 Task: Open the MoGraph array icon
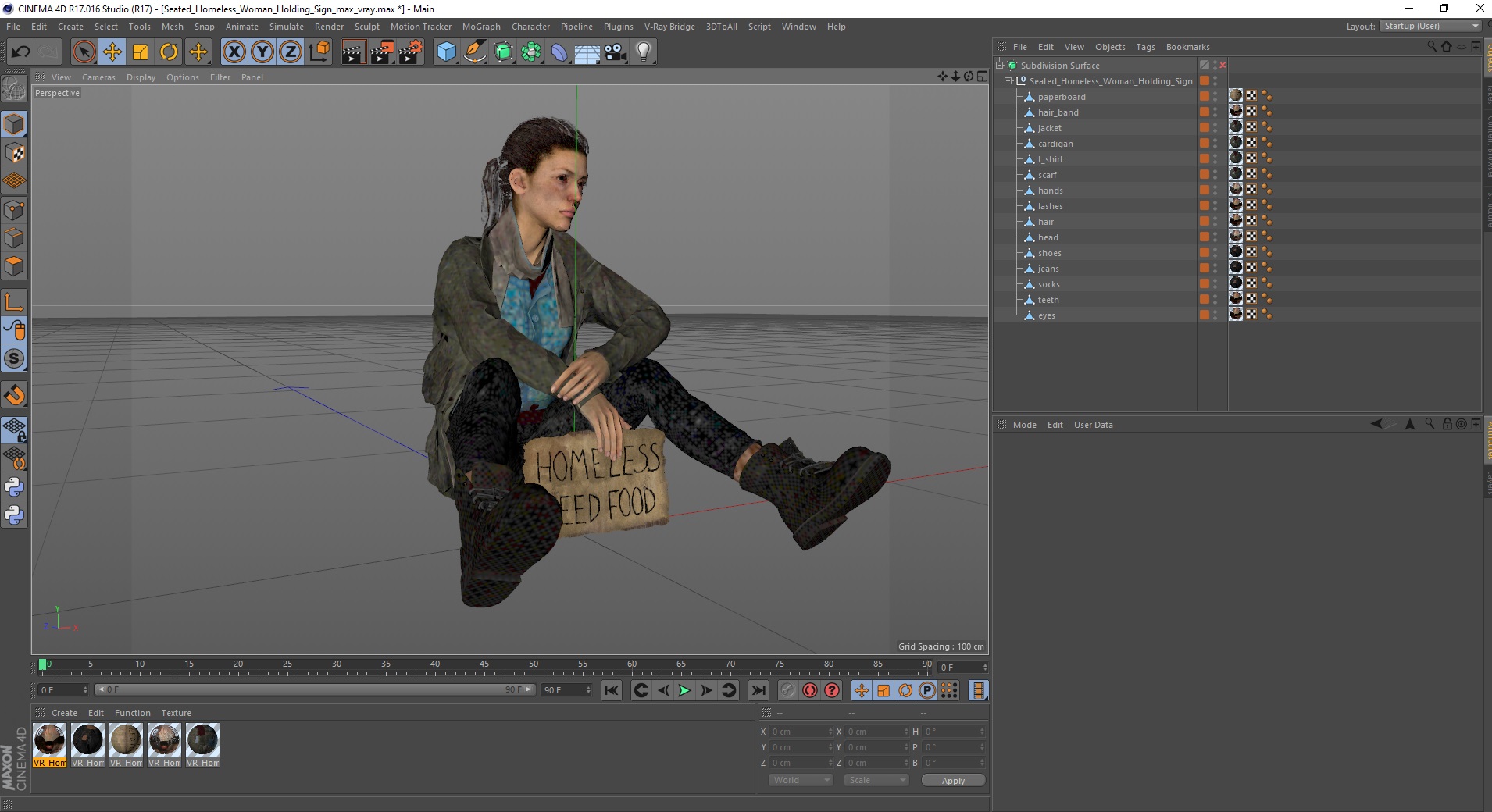tap(531, 52)
